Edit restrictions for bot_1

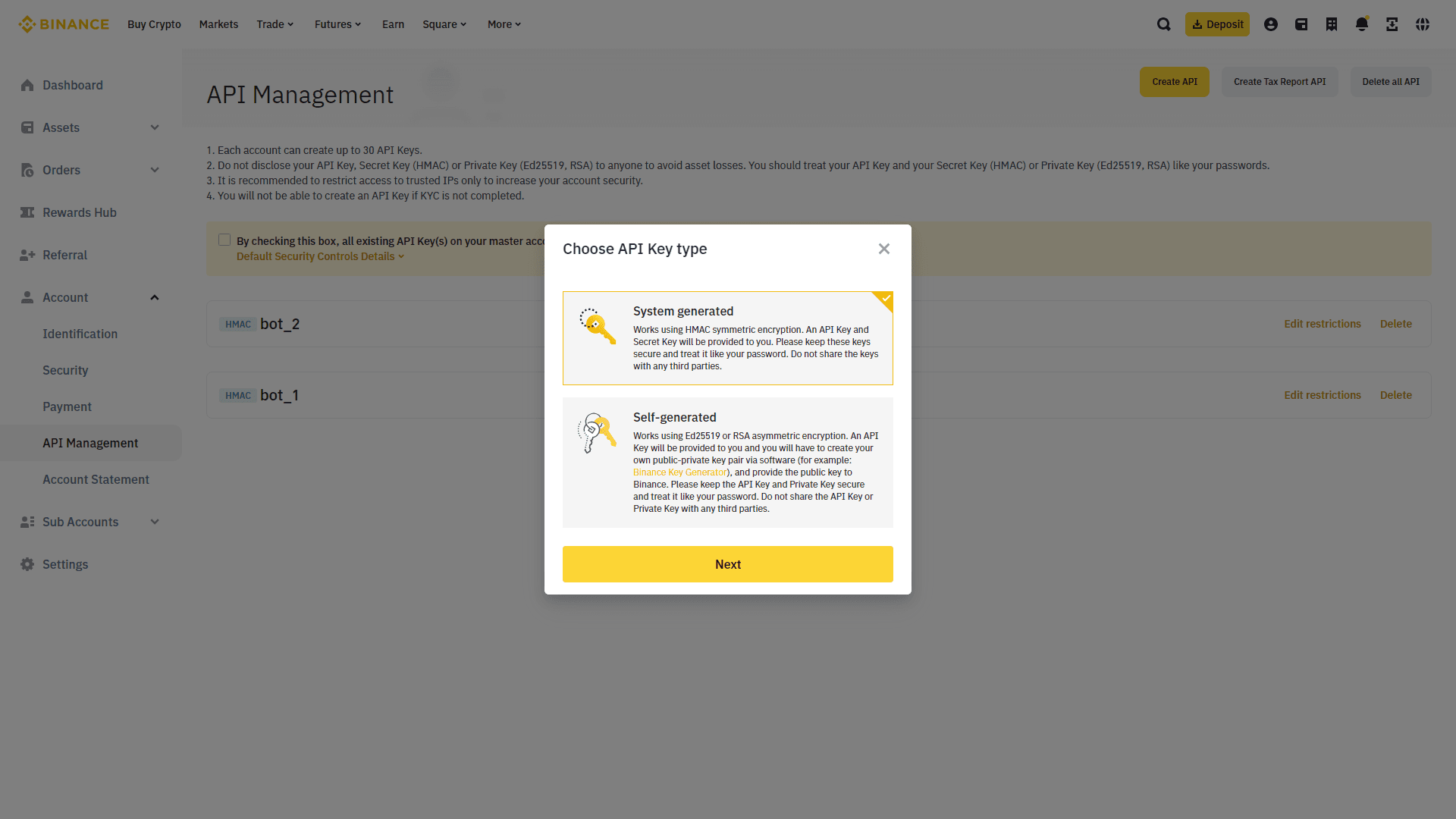coord(1323,395)
